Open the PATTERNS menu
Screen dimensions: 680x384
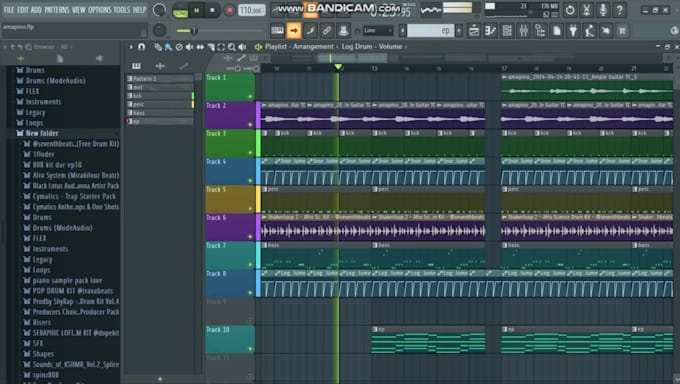pyautogui.click(x=57, y=10)
